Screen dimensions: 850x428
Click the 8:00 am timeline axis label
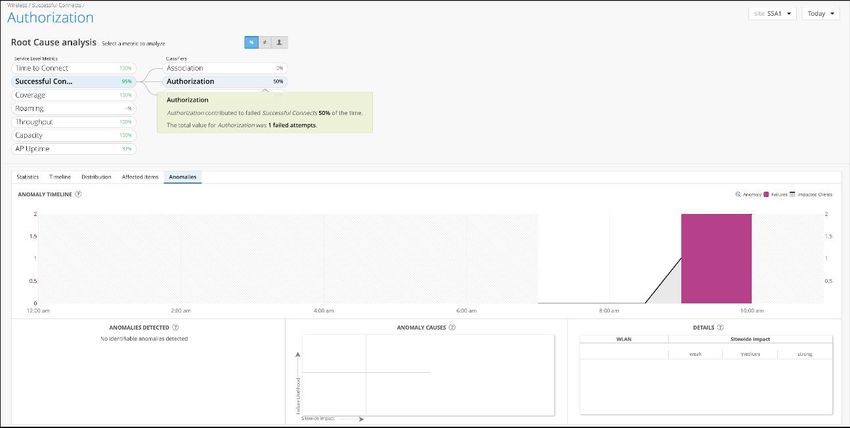609,310
